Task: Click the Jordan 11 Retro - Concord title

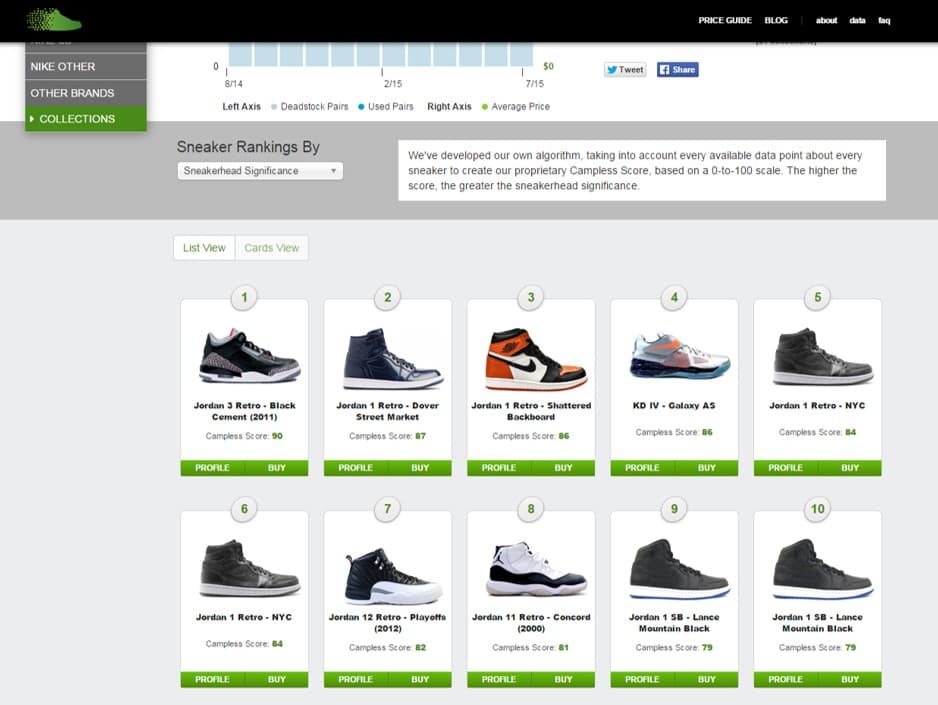Action: point(531,622)
